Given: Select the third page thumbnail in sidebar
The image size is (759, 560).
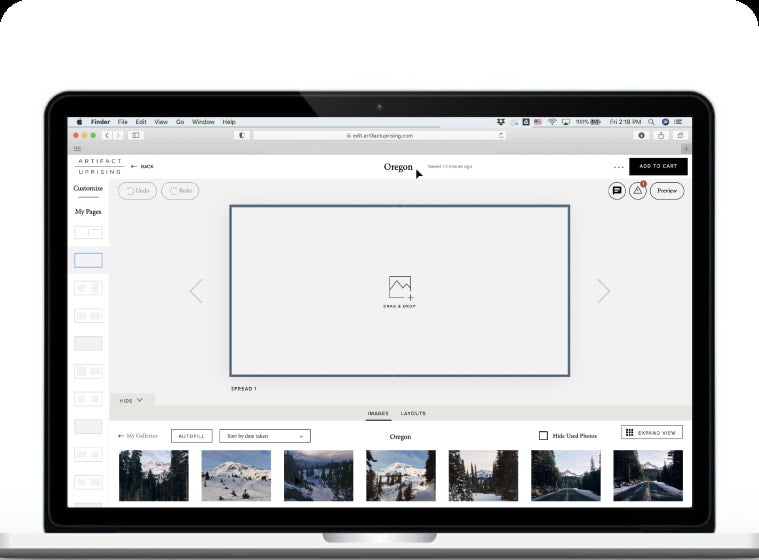Looking at the screenshot, I should [x=88, y=288].
